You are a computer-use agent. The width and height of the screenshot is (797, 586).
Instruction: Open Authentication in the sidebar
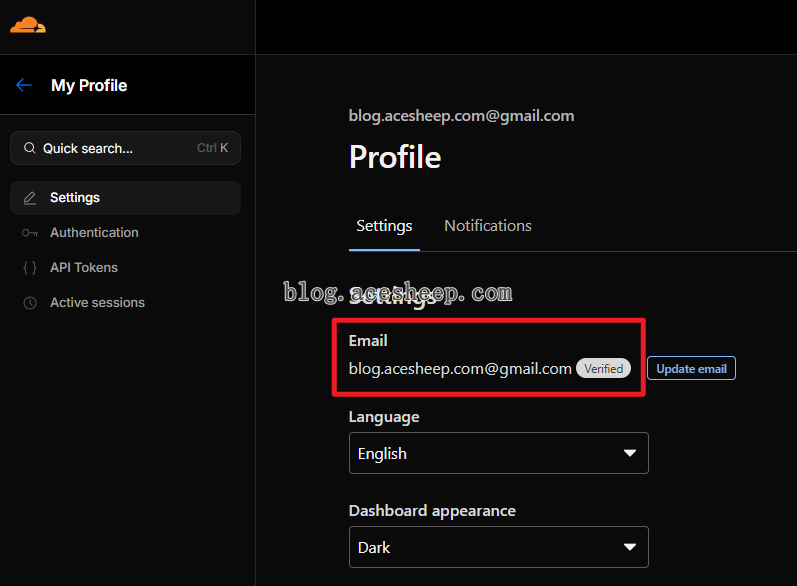(x=94, y=233)
